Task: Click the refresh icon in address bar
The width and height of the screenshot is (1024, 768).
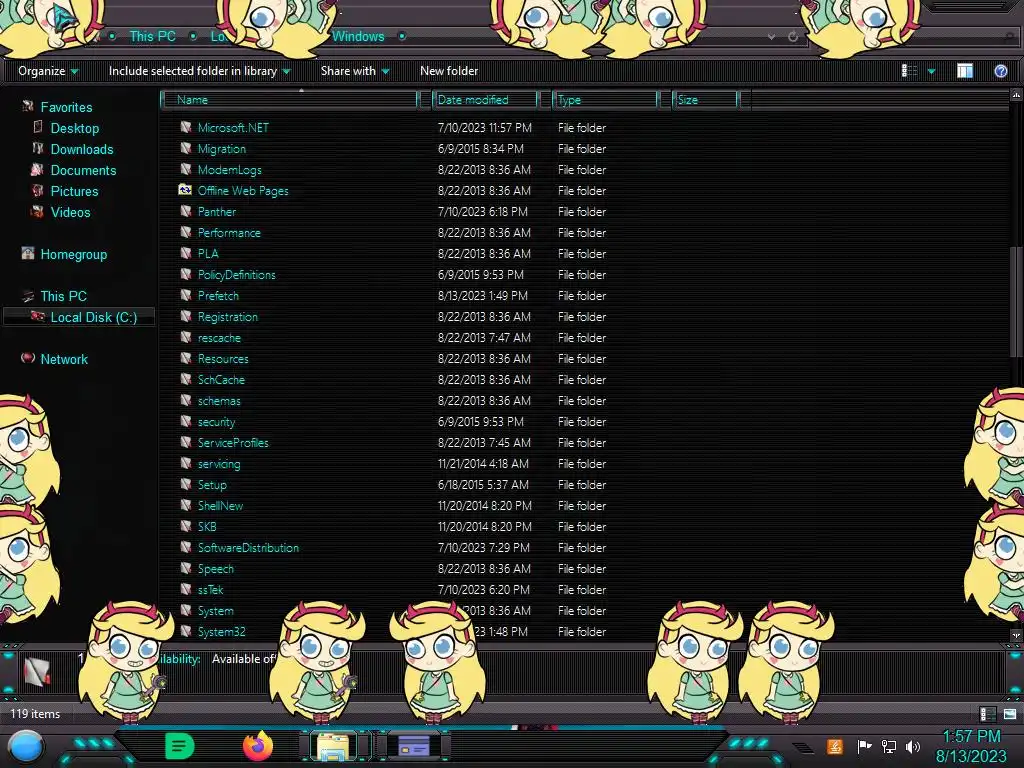Action: click(793, 37)
